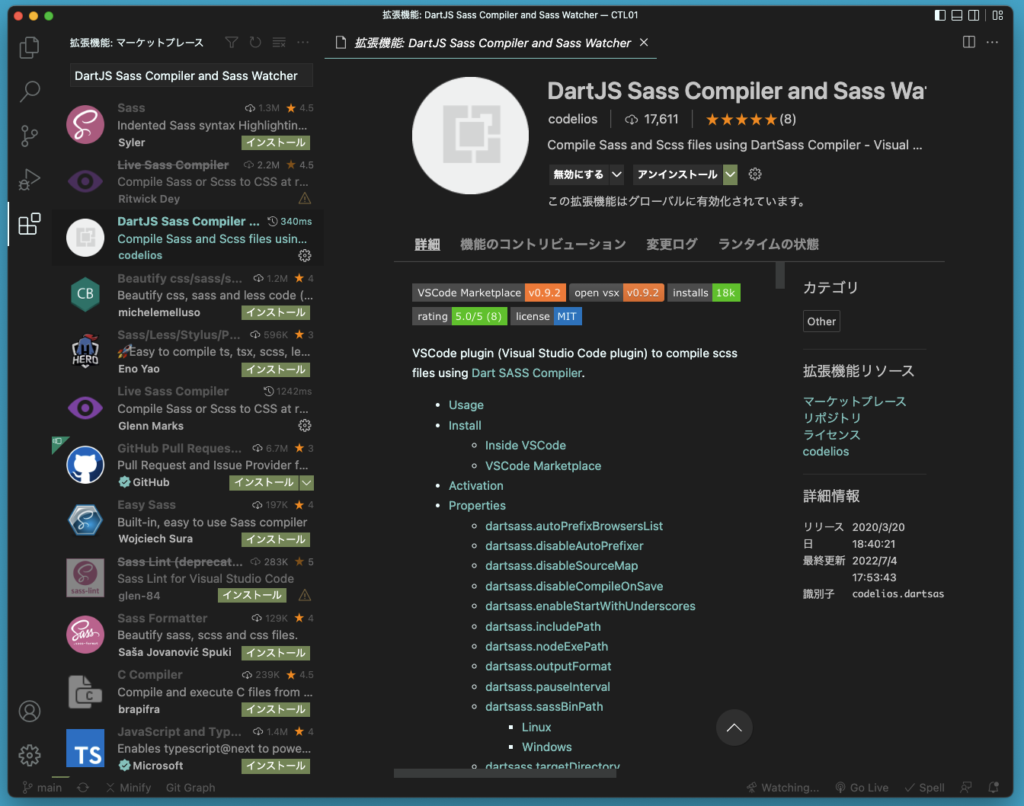Click the horizontal scrollbar under readme
Screen dimensions: 1024x806
505,773
